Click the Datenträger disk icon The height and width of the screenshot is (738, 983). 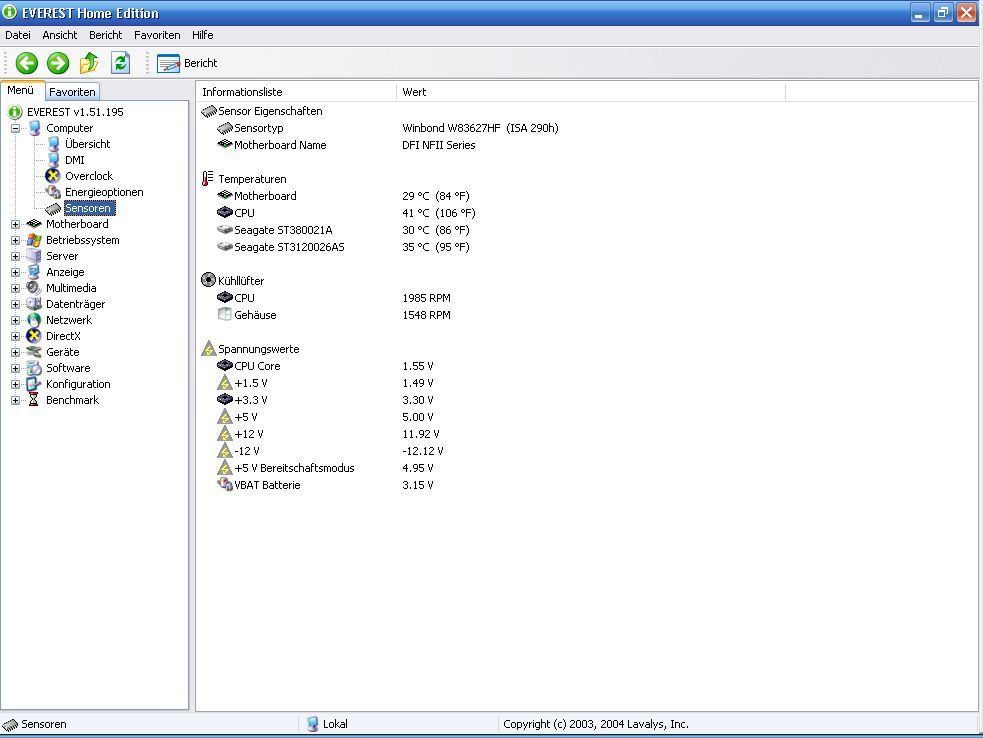(x=34, y=304)
